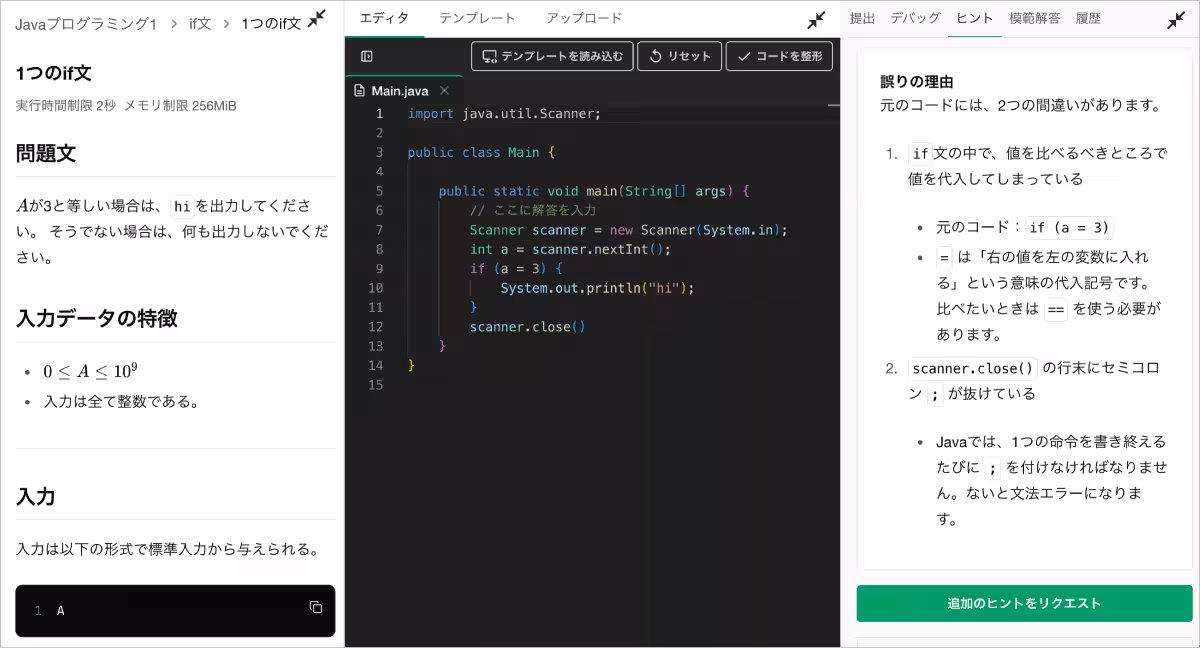Open the 提出 tab

coord(862,18)
